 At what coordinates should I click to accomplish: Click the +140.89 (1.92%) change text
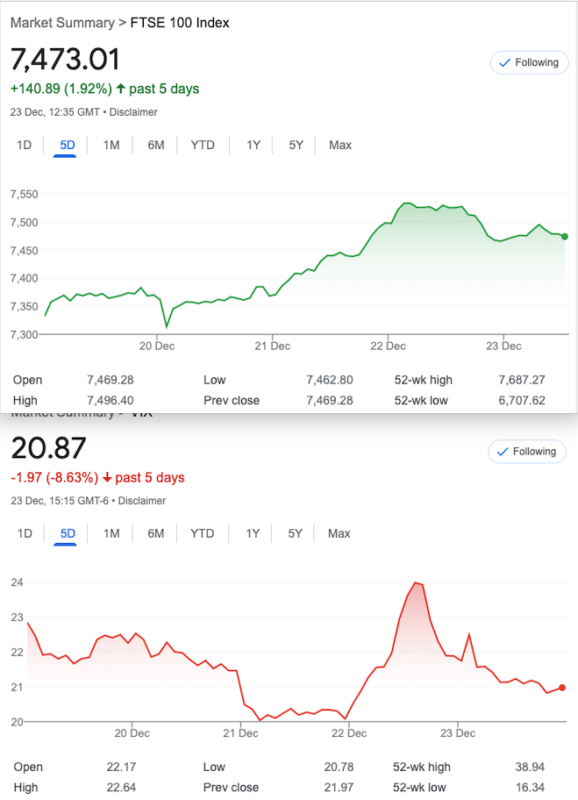(61, 89)
